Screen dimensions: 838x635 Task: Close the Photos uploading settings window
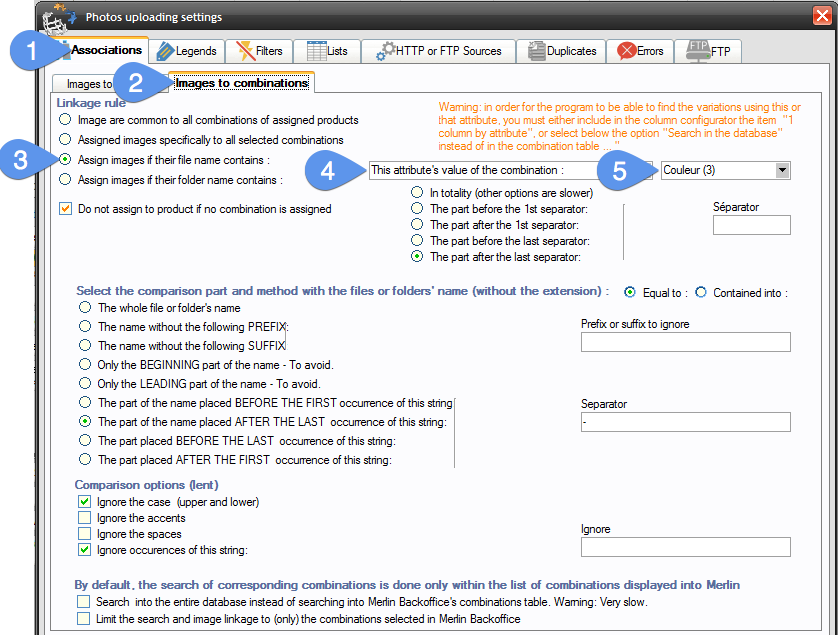pyautogui.click(x=822, y=16)
